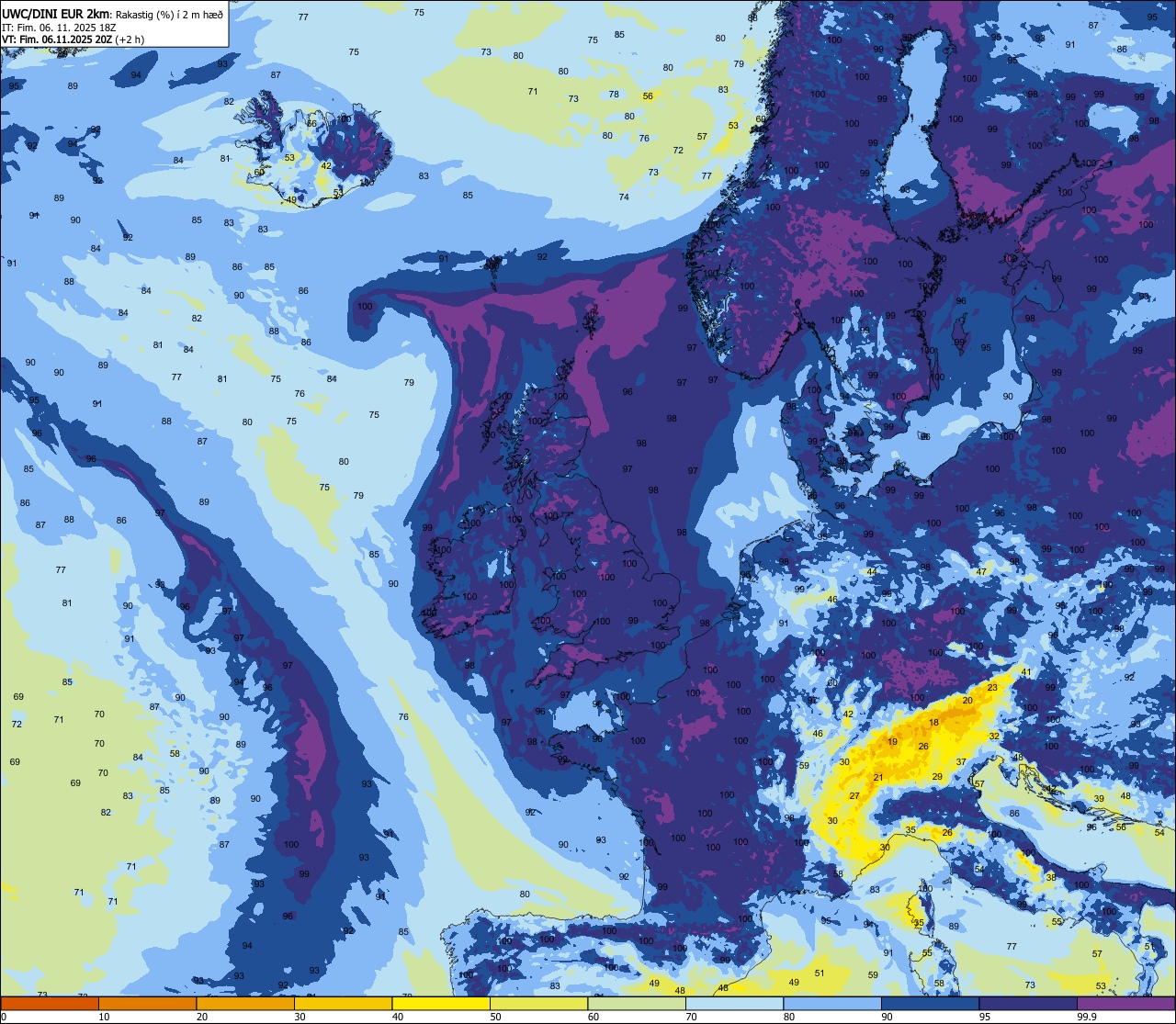Click the "UWC/DINI EUR 2km" title text

point(55,14)
